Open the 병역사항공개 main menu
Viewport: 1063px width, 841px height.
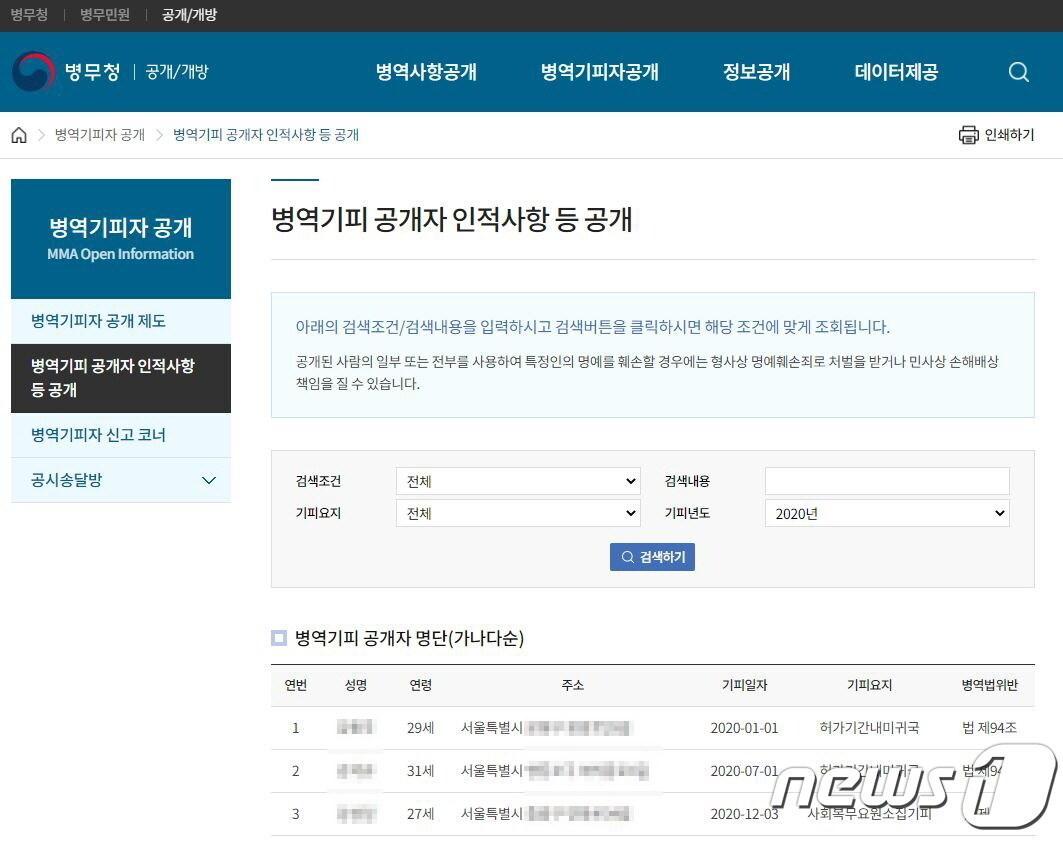(426, 72)
